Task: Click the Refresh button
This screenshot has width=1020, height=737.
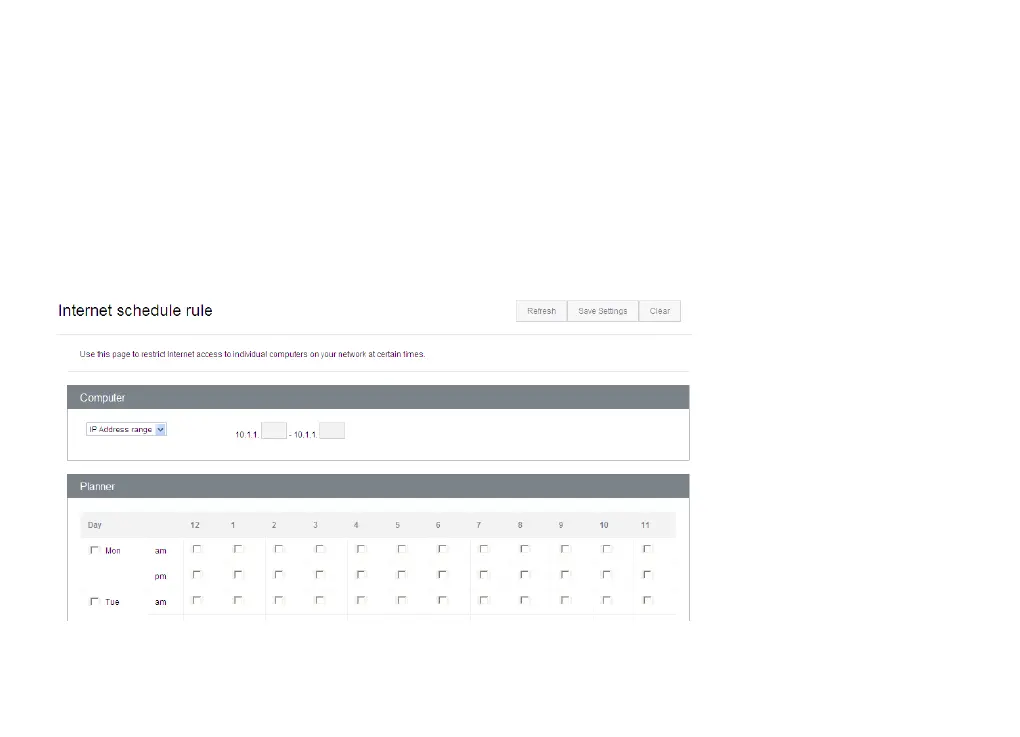Action: tap(541, 311)
